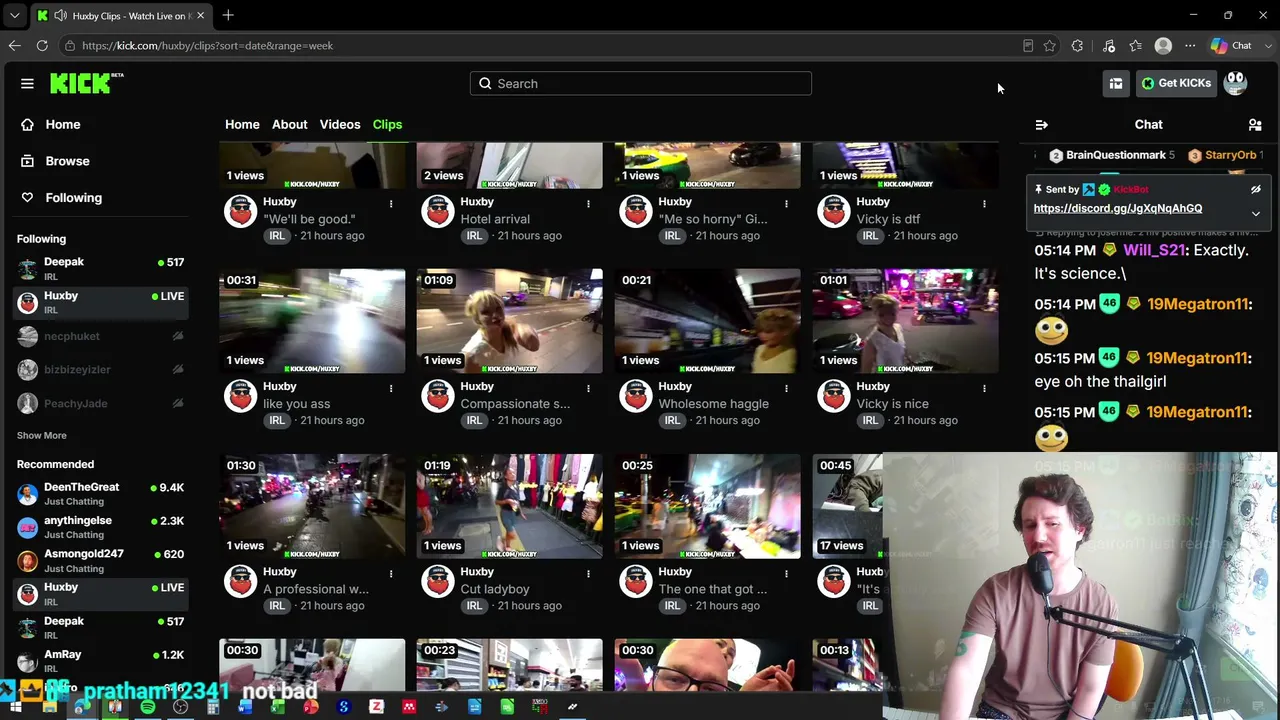Open Deepak channel in Following list
The height and width of the screenshot is (720, 1280).
pyautogui.click(x=100, y=268)
